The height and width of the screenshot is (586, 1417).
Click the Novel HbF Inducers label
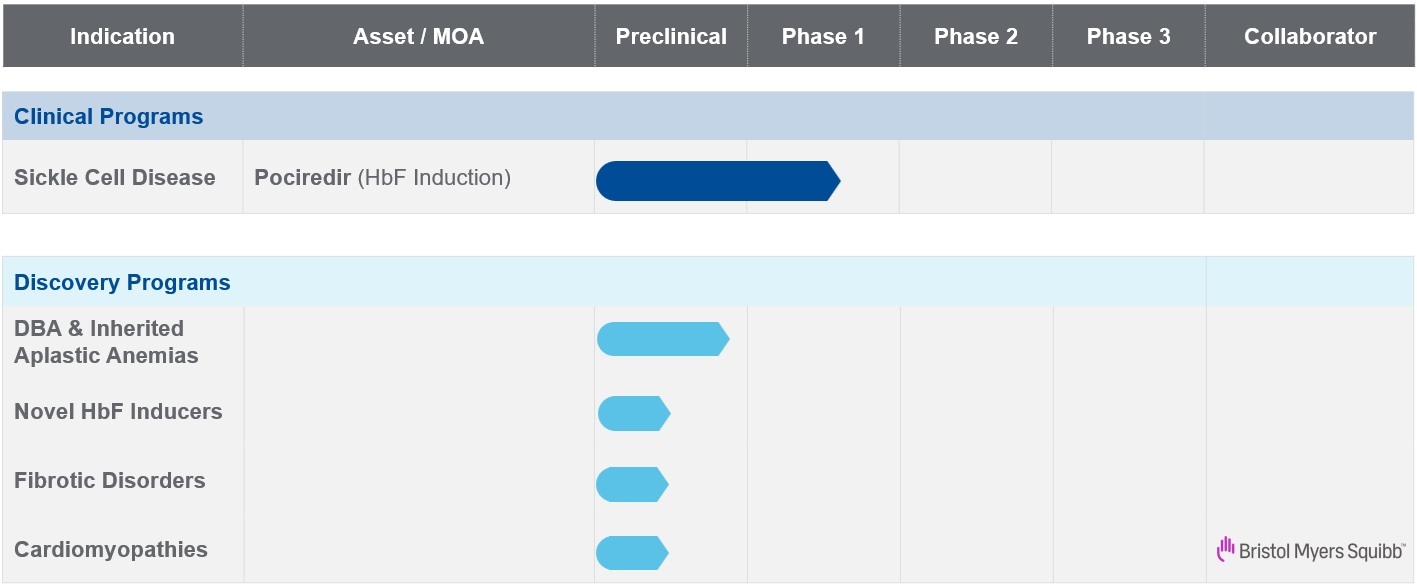[118, 412]
